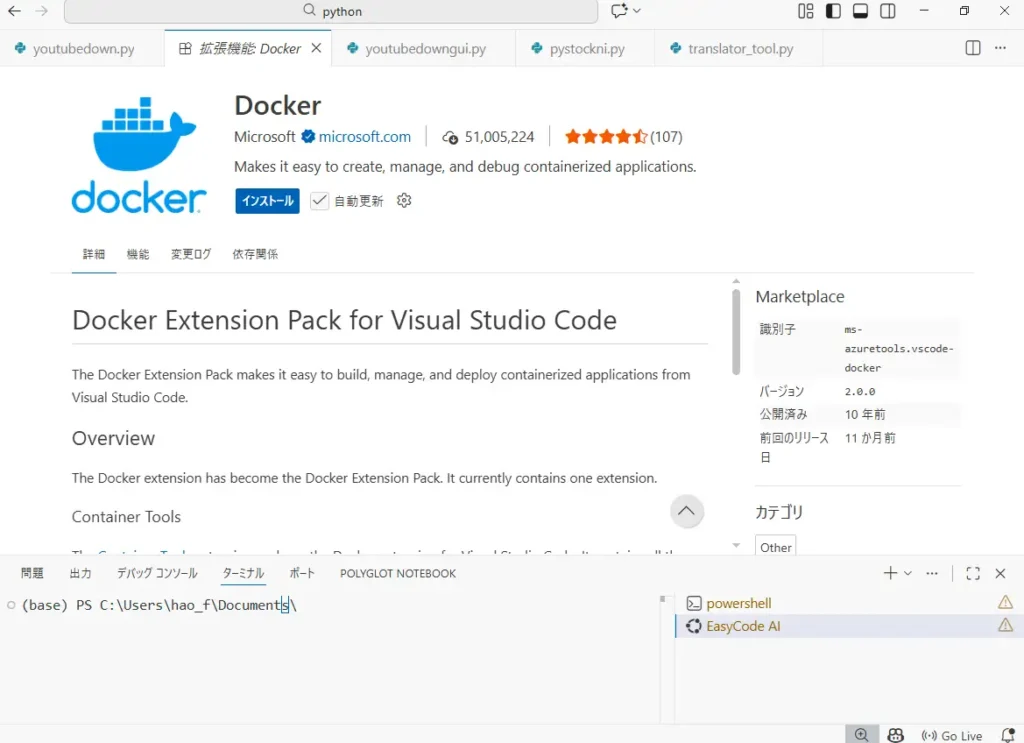This screenshot has height=743, width=1024.
Task: Click warning icon next to EasyCode AI
Action: click(1006, 625)
